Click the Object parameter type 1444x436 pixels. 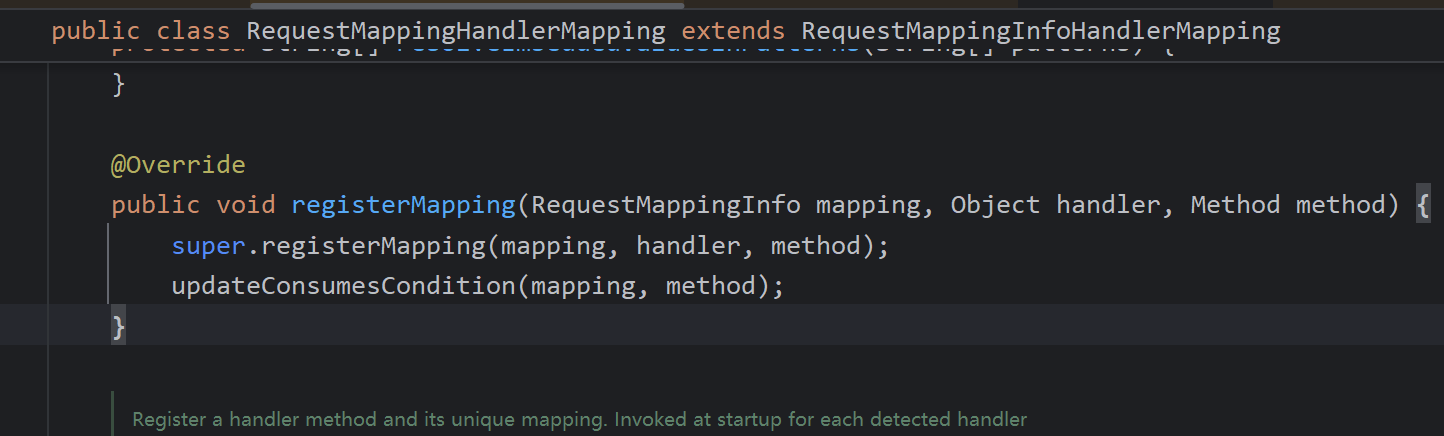(x=996, y=205)
